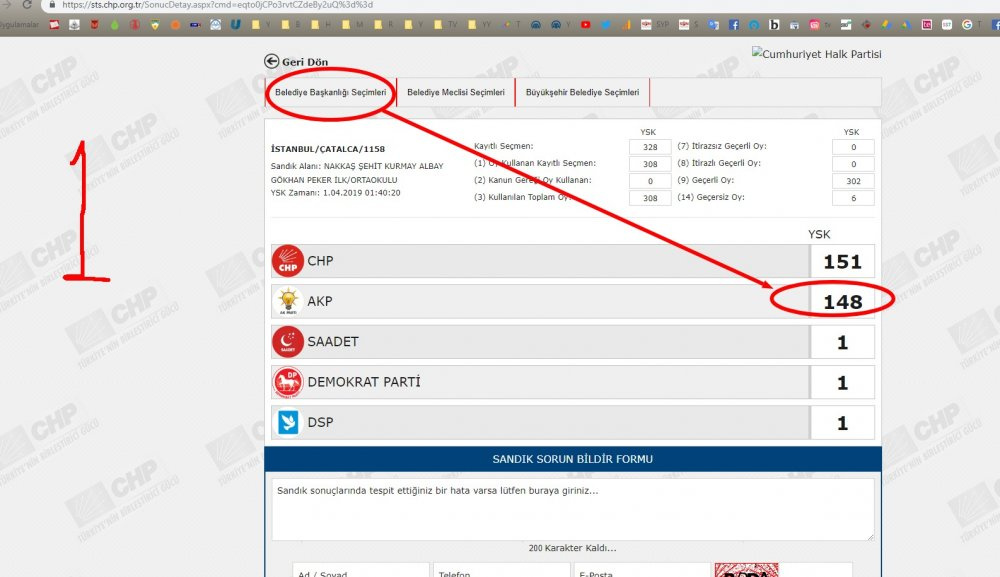Open the blue 'U' bookmark icon
1000x577 pixels.
[236, 25]
